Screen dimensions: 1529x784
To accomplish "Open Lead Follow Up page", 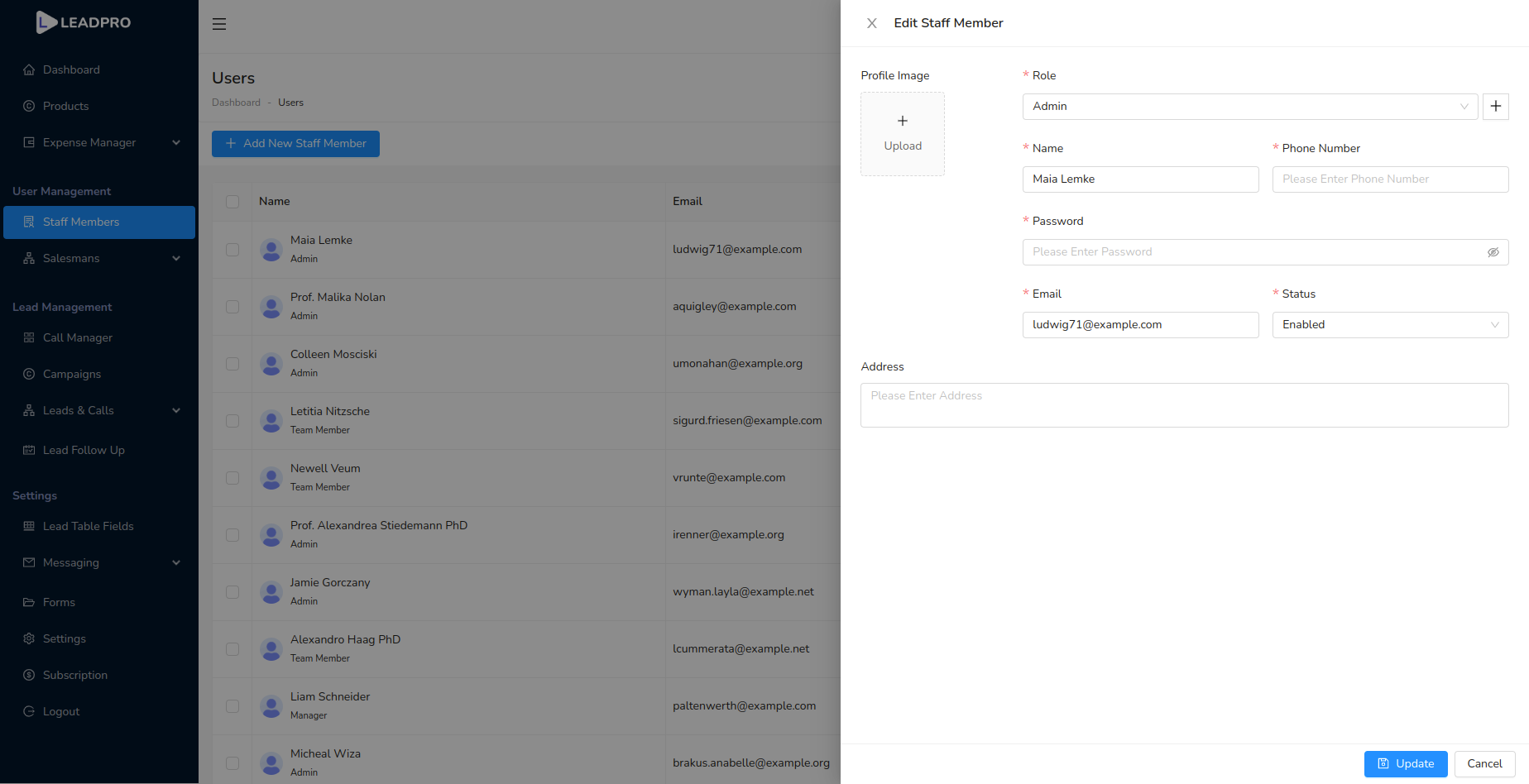I will (x=99, y=450).
